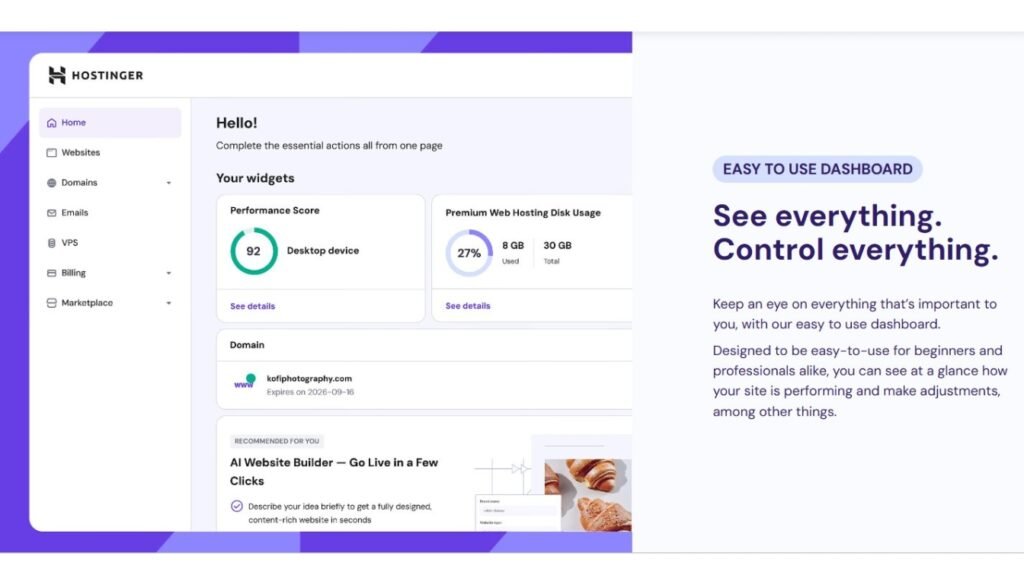Click the VPS database icon

52,243
